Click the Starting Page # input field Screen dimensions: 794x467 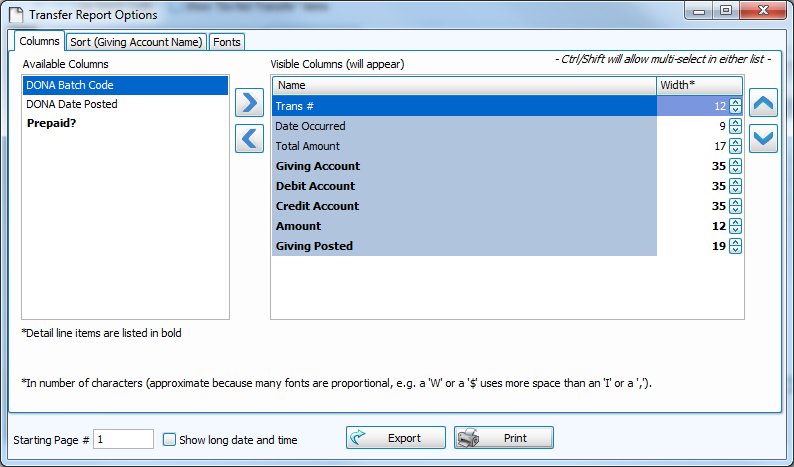(x=123, y=439)
